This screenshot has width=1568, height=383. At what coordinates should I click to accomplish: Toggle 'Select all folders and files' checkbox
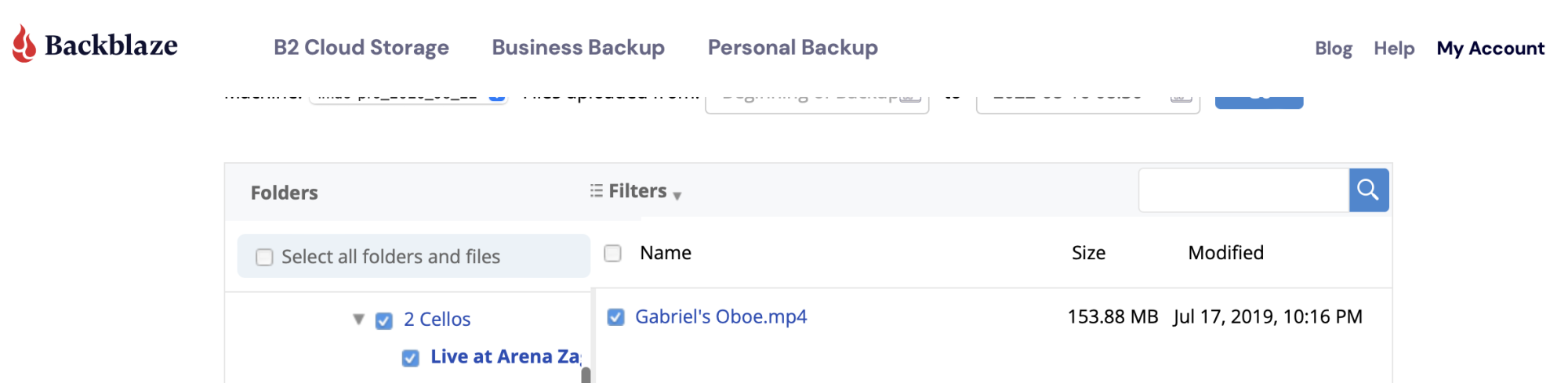click(x=265, y=257)
